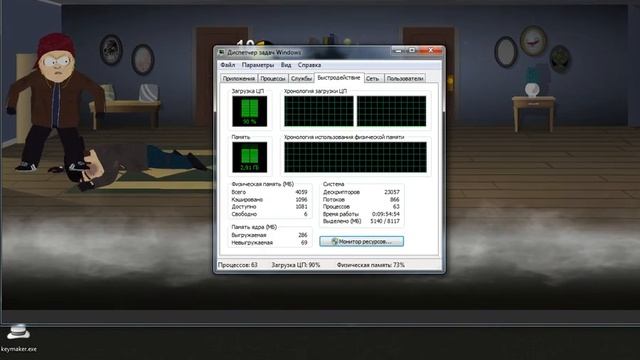Click status bar Процессов: 63
Screen dimensions: 640x360
[x=238, y=265]
